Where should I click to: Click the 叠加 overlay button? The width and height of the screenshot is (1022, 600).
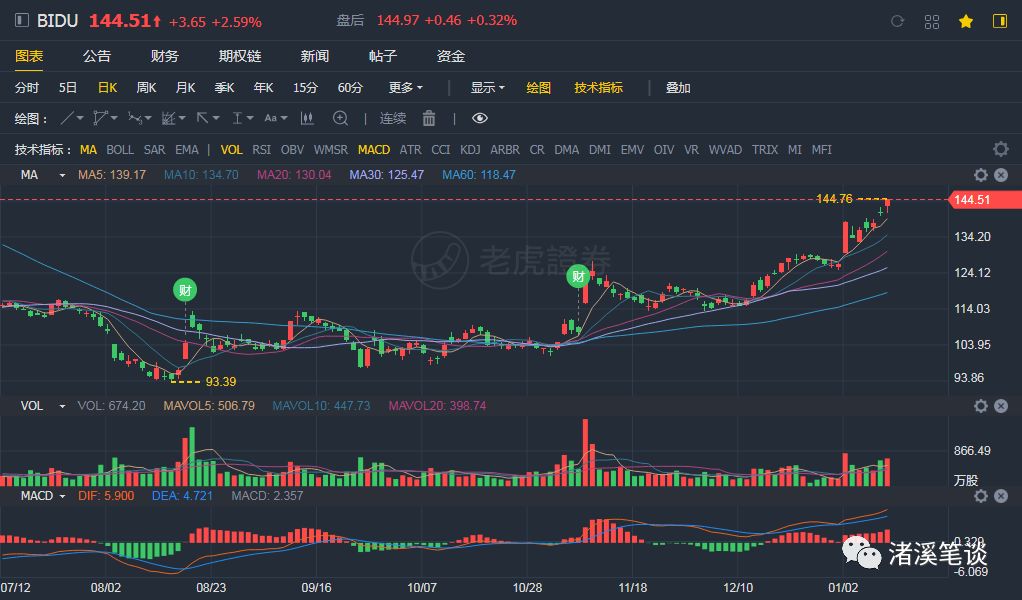(678, 87)
